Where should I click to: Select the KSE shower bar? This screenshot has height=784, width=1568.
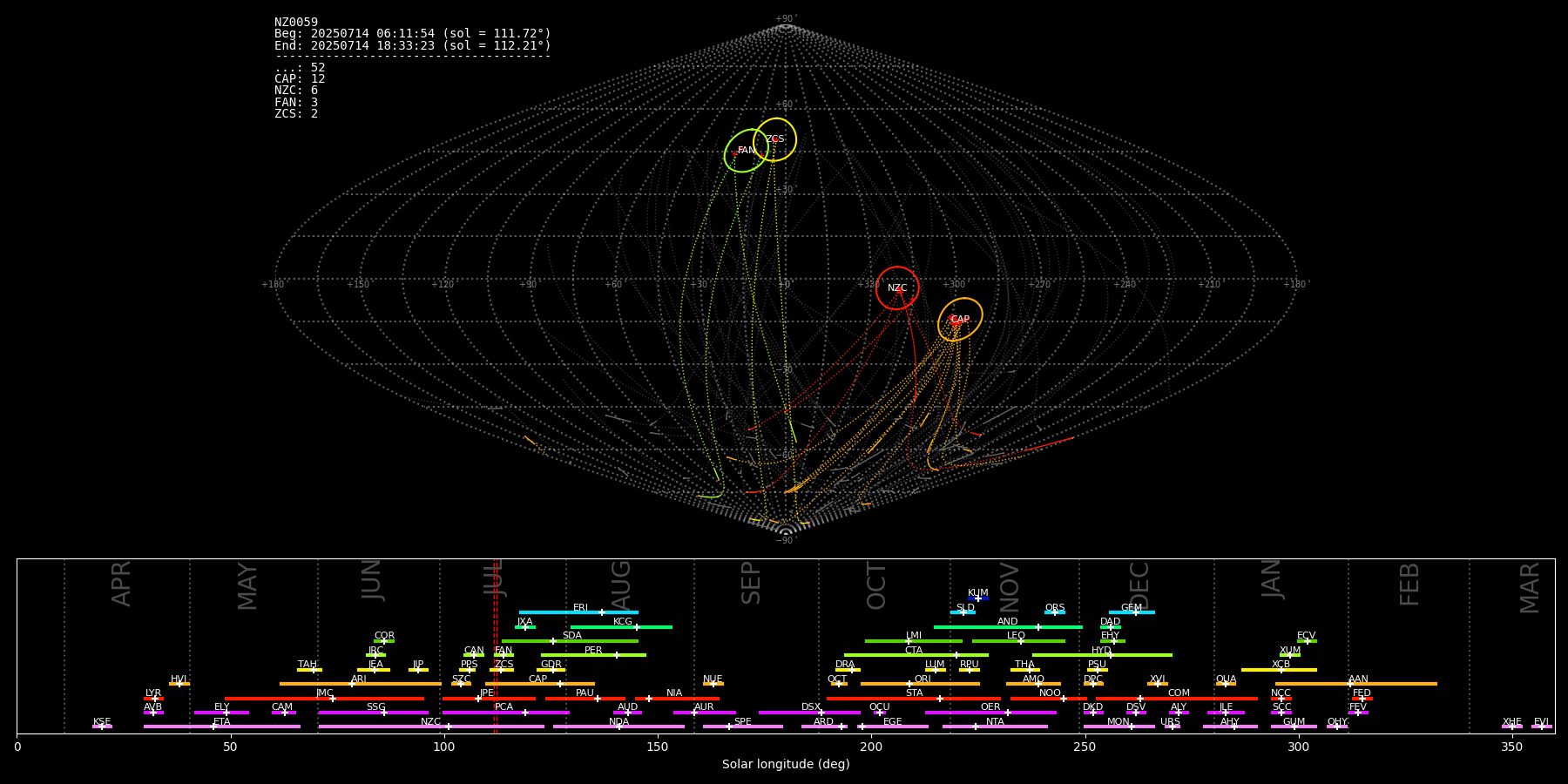click(x=102, y=727)
